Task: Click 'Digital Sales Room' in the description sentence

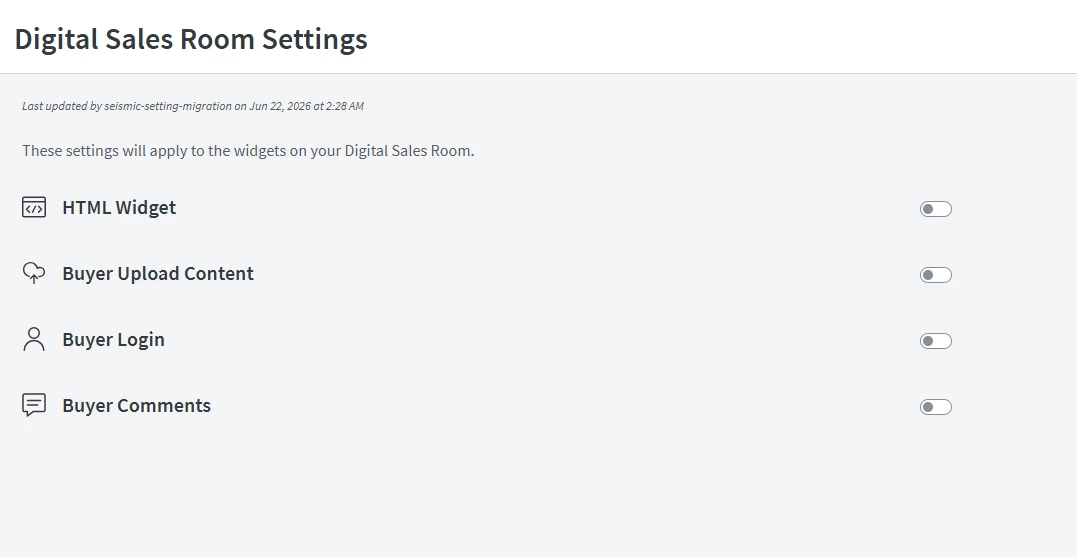Action: (408, 150)
